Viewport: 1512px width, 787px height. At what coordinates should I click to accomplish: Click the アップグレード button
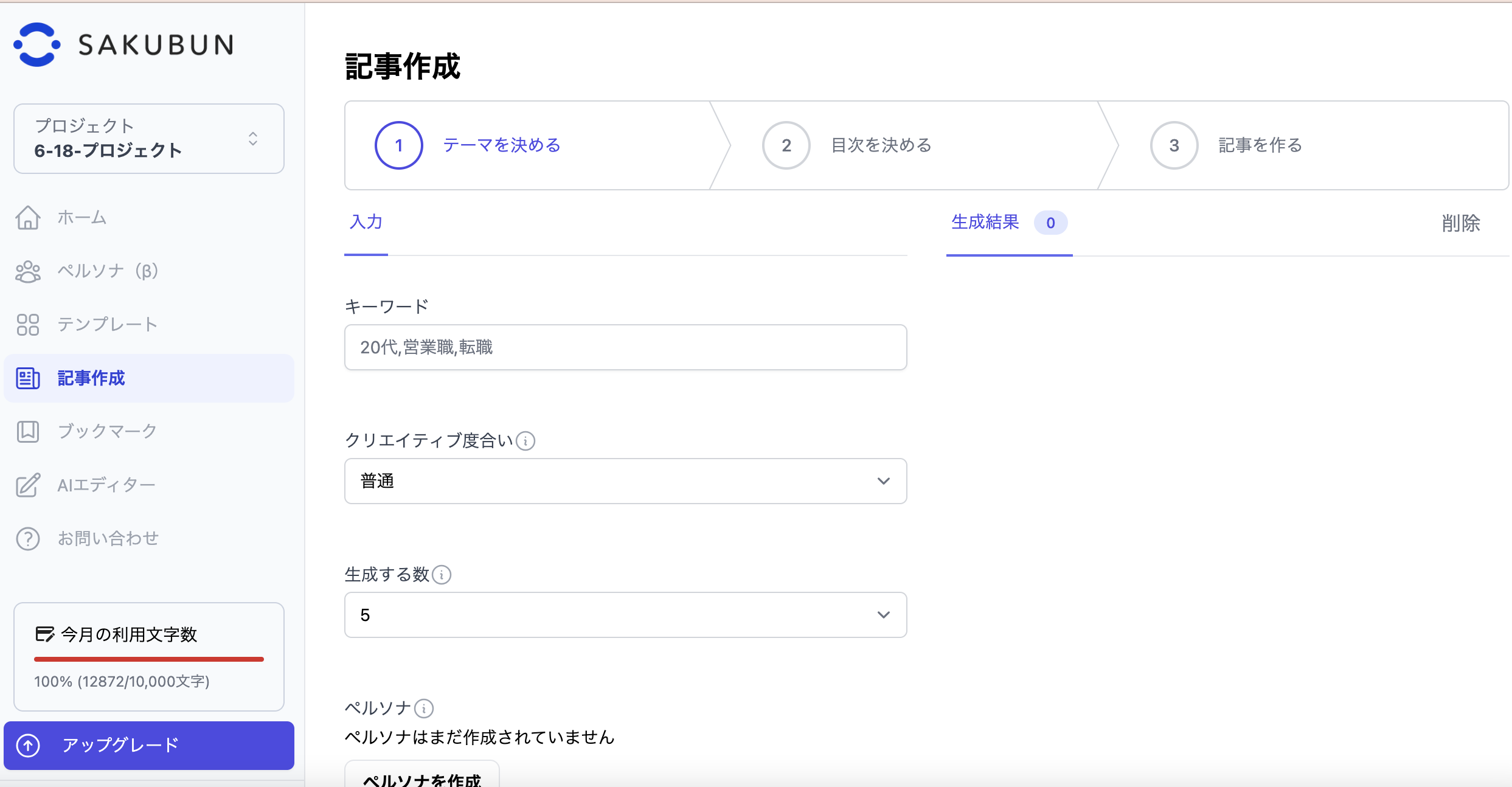[149, 745]
